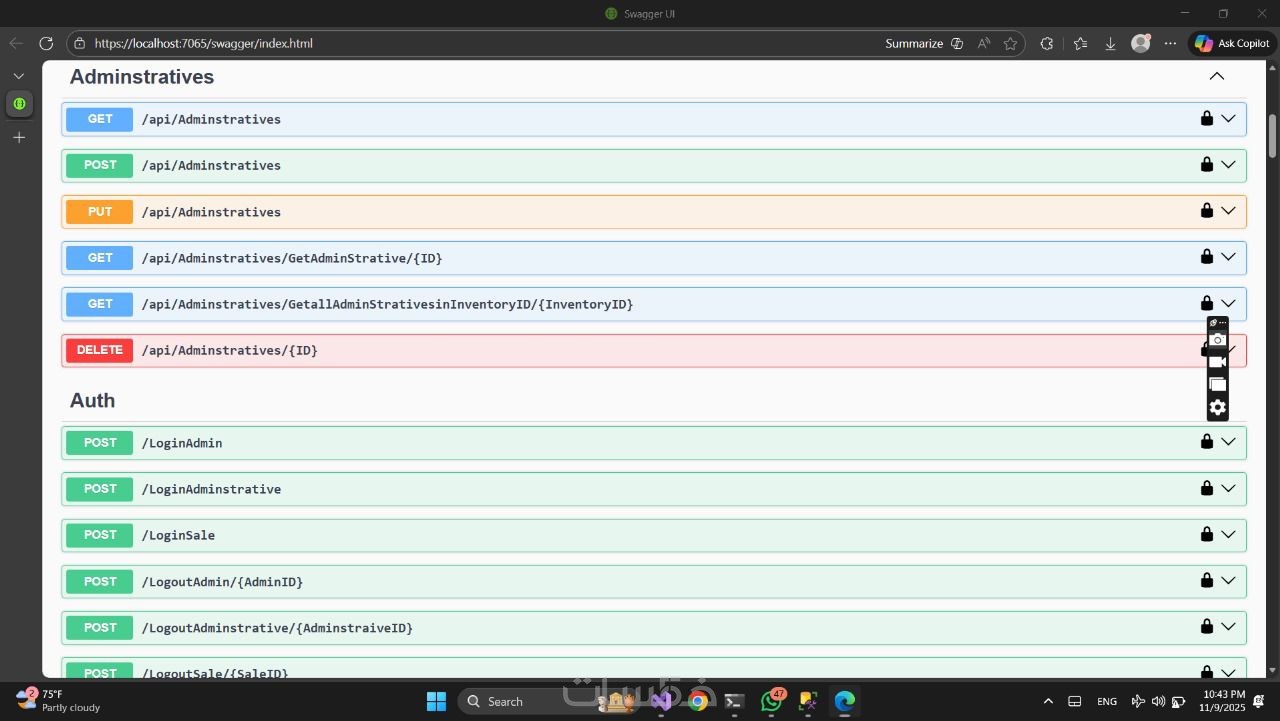Open a new tab with the plus icon
1280x721 pixels.
tap(19, 137)
